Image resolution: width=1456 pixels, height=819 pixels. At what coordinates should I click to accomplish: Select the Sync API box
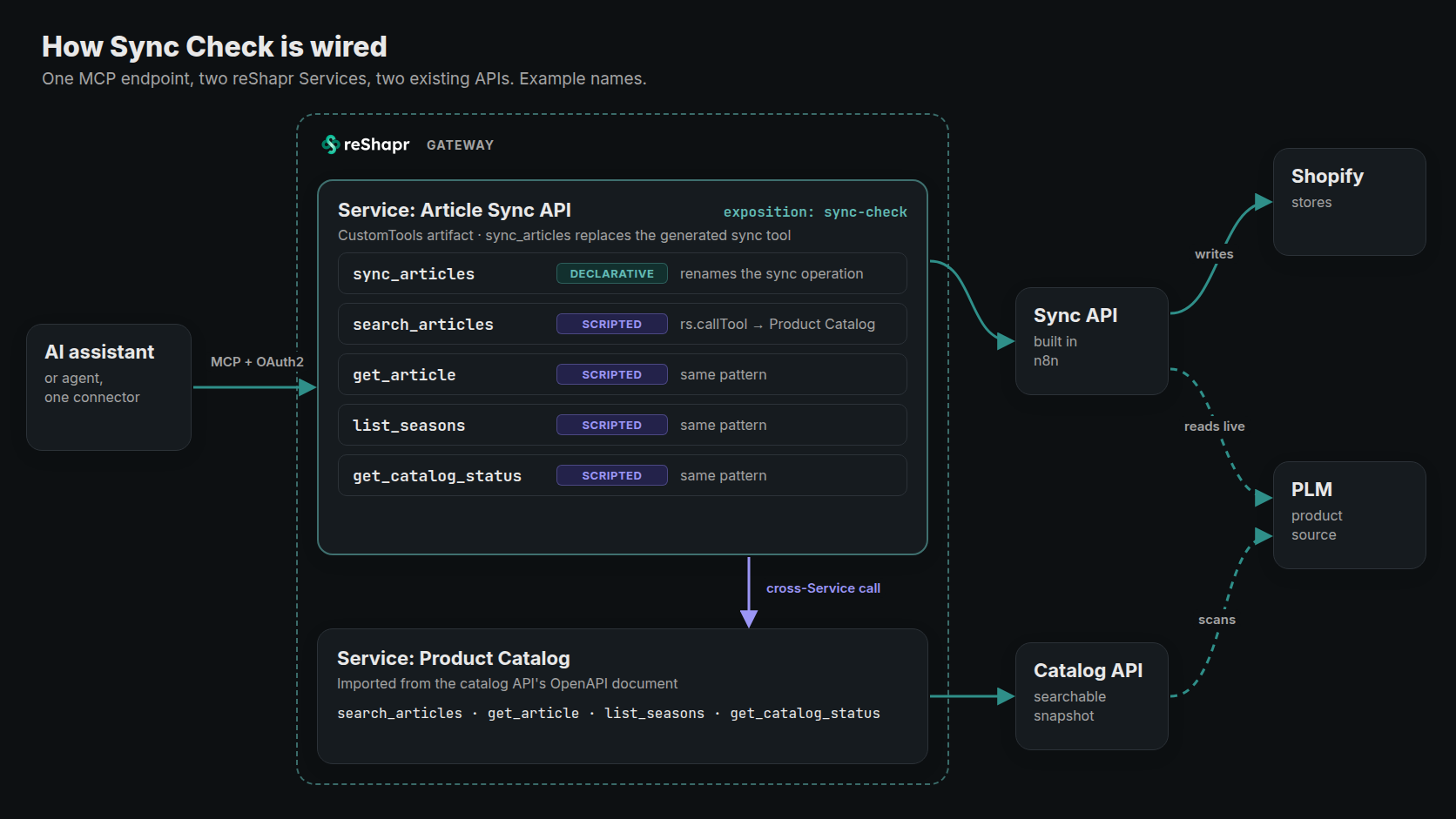tap(1092, 341)
